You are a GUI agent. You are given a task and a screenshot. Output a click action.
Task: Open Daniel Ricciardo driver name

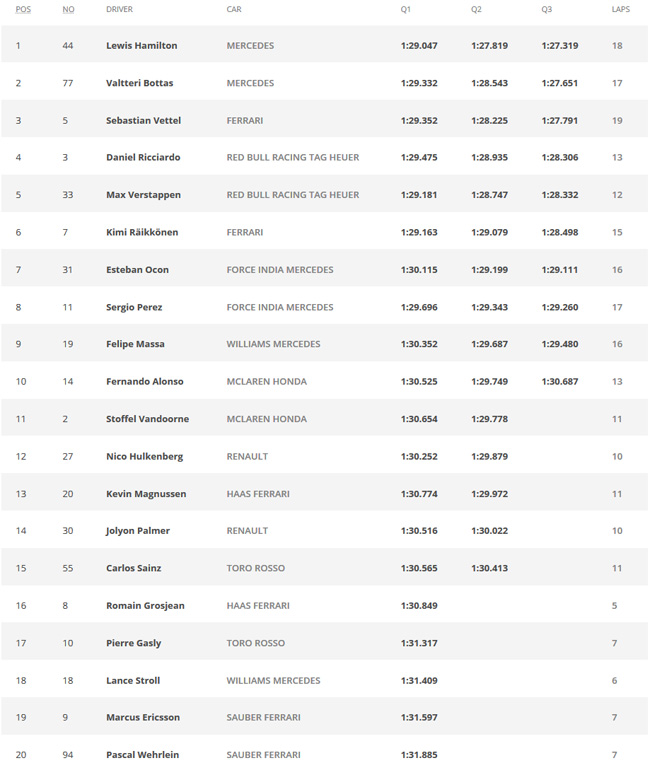[143, 157]
